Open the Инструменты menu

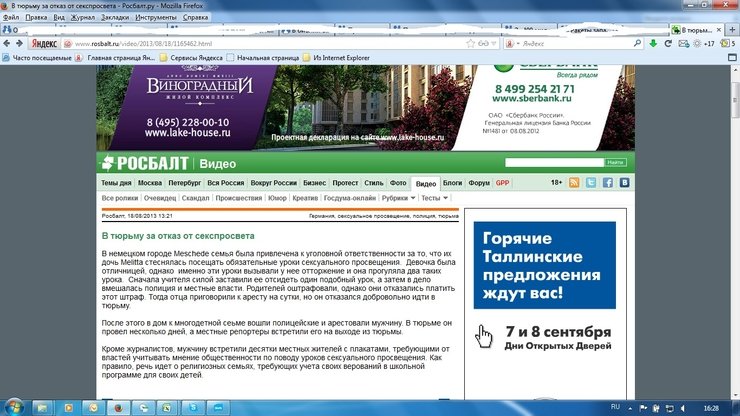tap(155, 17)
